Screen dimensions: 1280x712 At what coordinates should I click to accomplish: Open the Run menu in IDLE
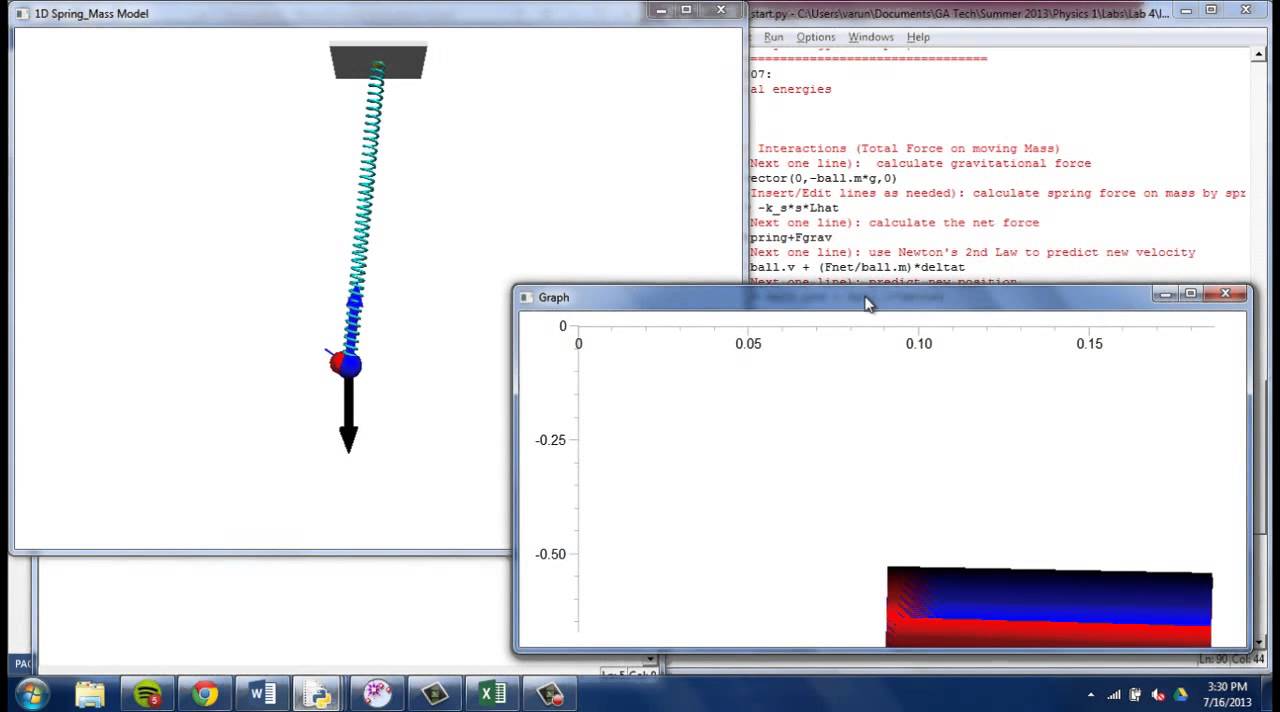click(x=773, y=37)
